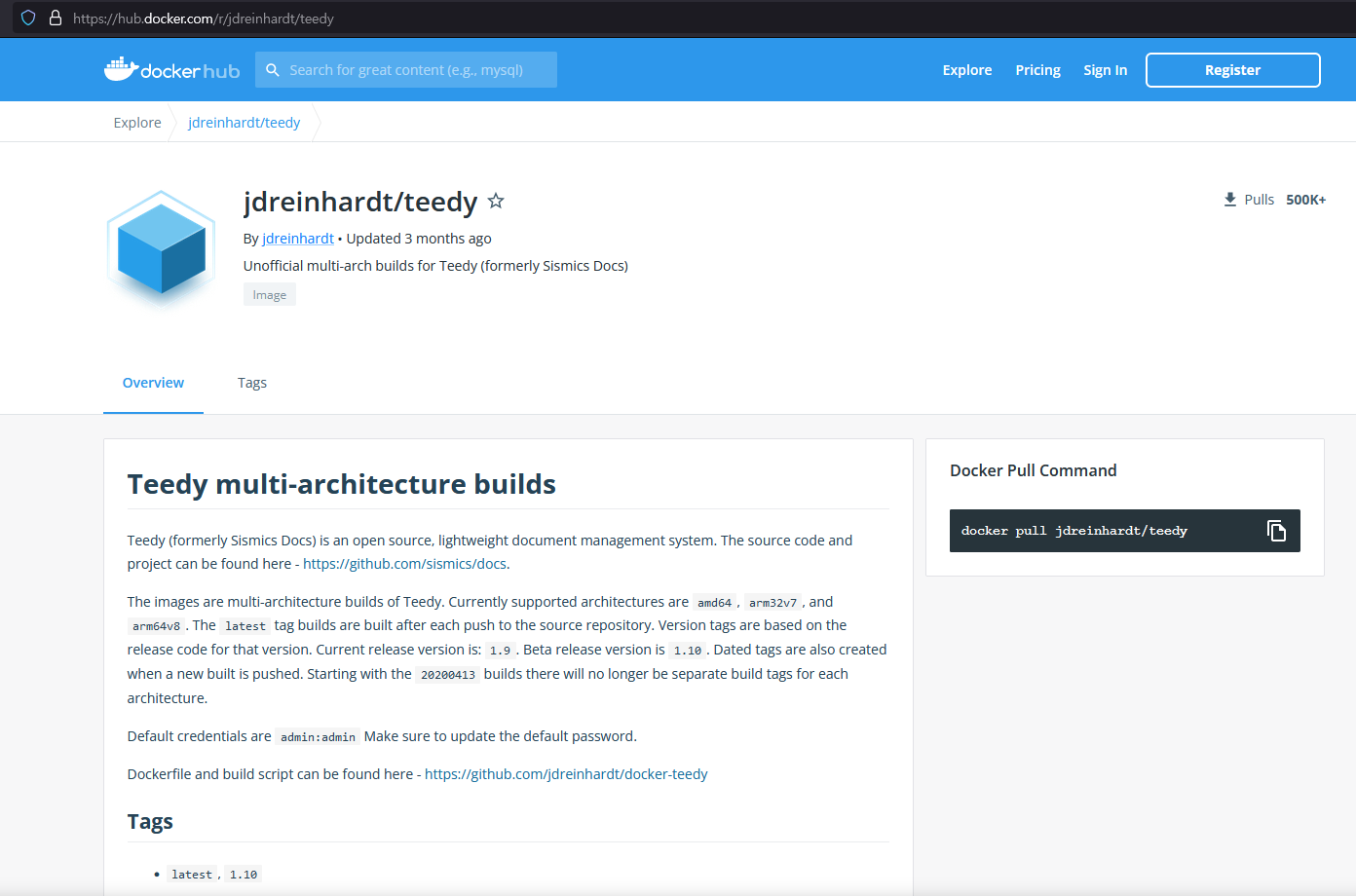Click the Tags section heading
The width and height of the screenshot is (1356, 896).
click(x=150, y=821)
